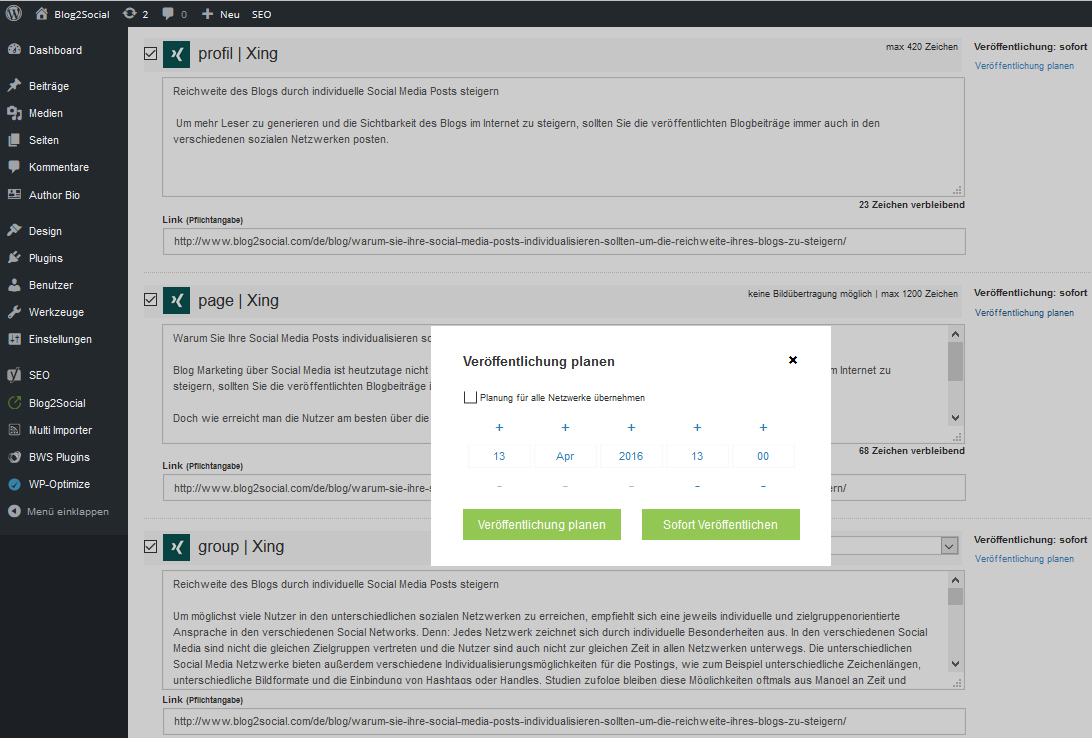
Task: Click the Blog2Social green sidebar icon
Action: pos(14,402)
